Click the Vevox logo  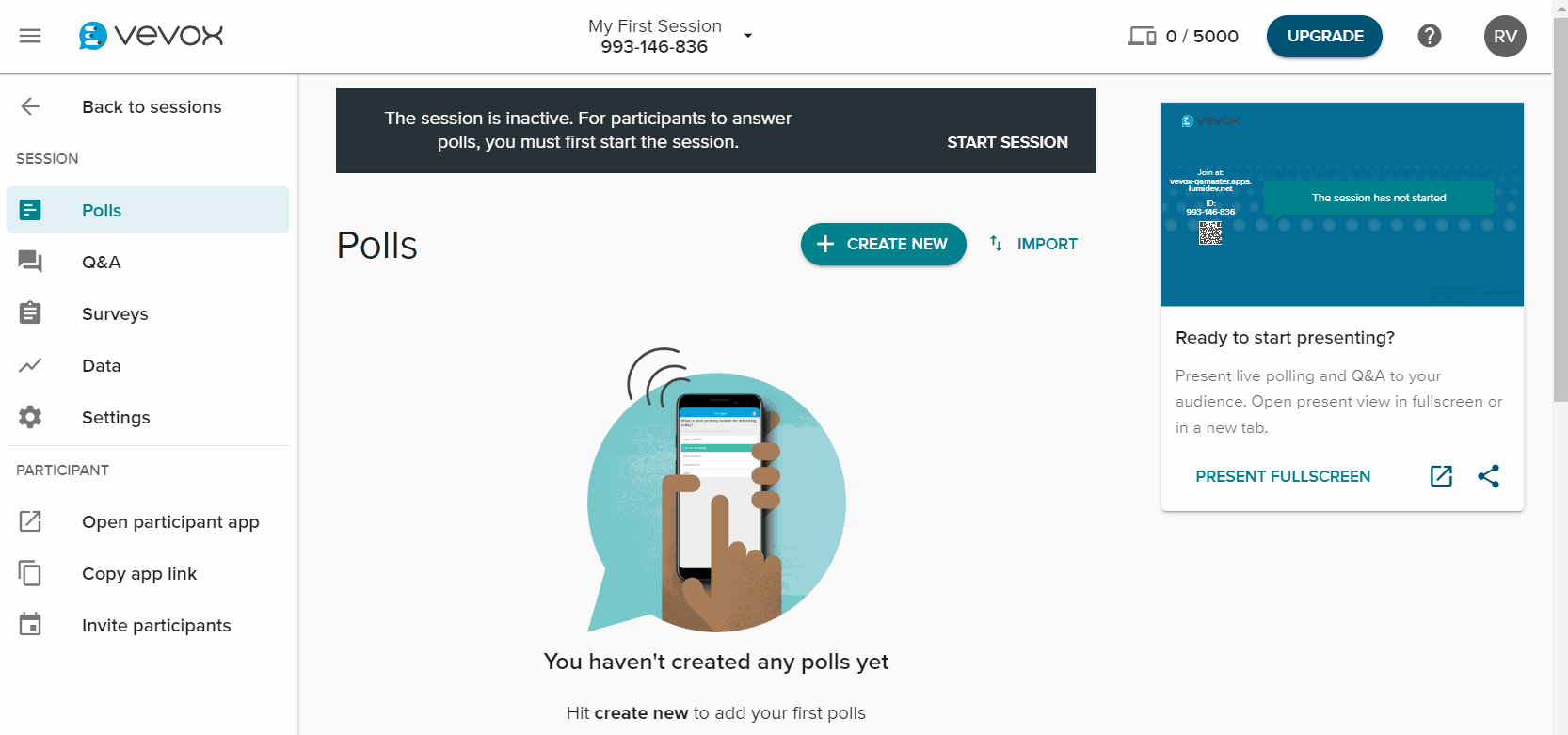pos(151,36)
